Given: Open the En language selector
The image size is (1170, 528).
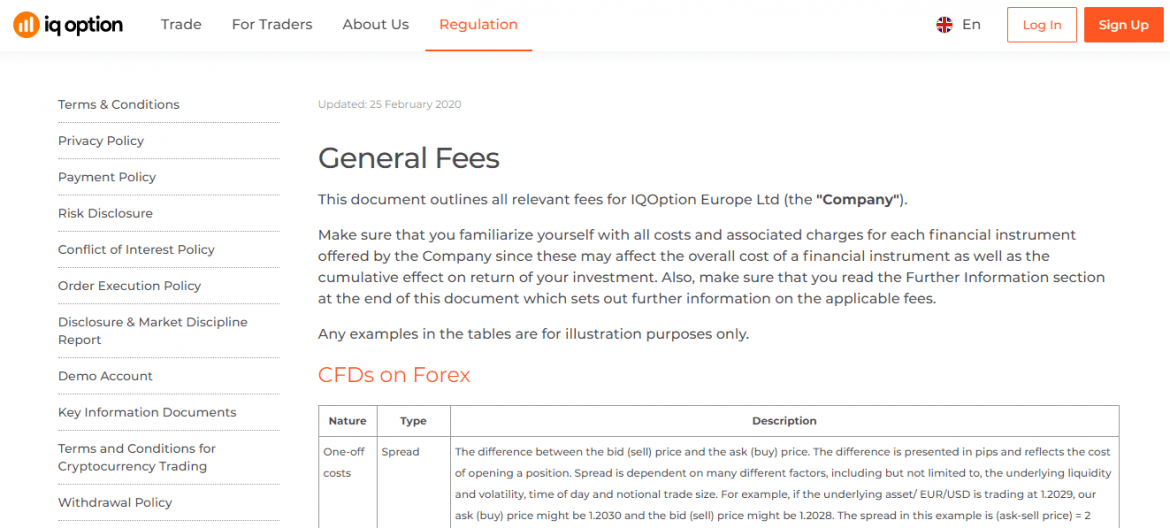Looking at the screenshot, I should tap(971, 25).
